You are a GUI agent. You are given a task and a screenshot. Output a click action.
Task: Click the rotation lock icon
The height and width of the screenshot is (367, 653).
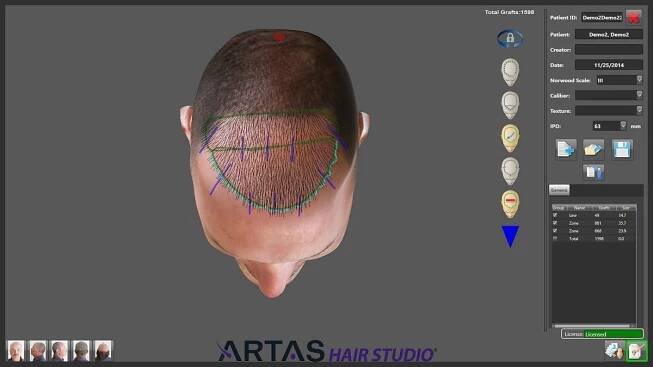click(x=510, y=38)
